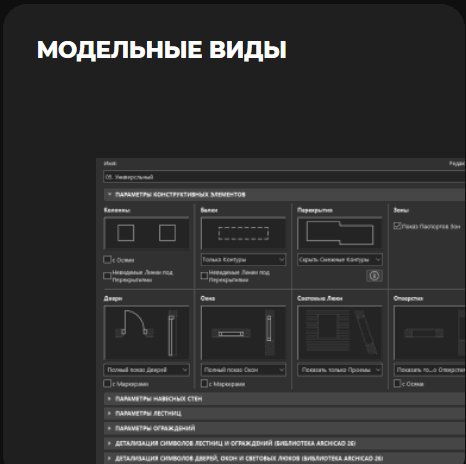
Task: Click the info icon under Перекрытия
Action: [x=374, y=276]
